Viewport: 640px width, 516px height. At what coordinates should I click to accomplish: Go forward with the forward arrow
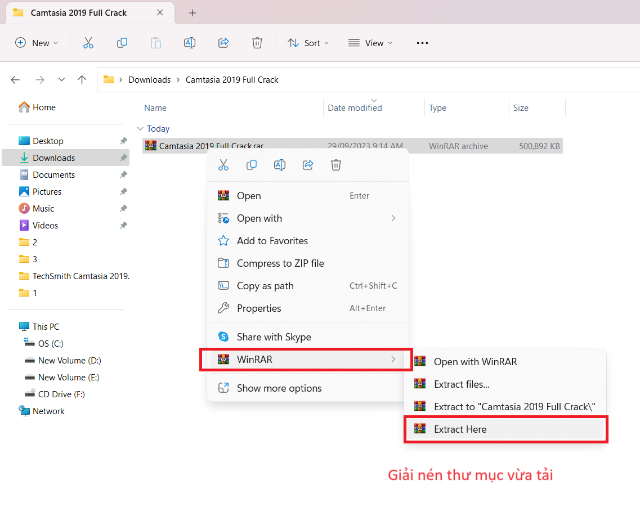coord(40,80)
